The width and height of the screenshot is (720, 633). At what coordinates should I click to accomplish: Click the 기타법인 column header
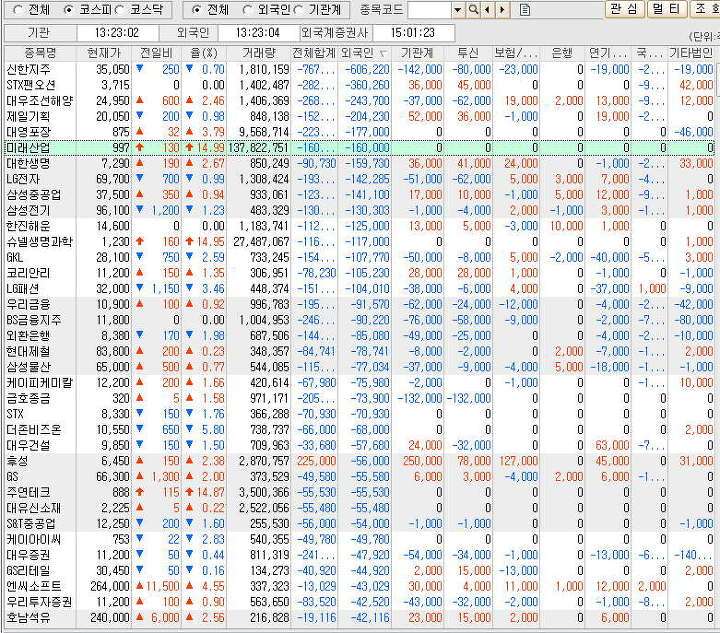coord(691,53)
